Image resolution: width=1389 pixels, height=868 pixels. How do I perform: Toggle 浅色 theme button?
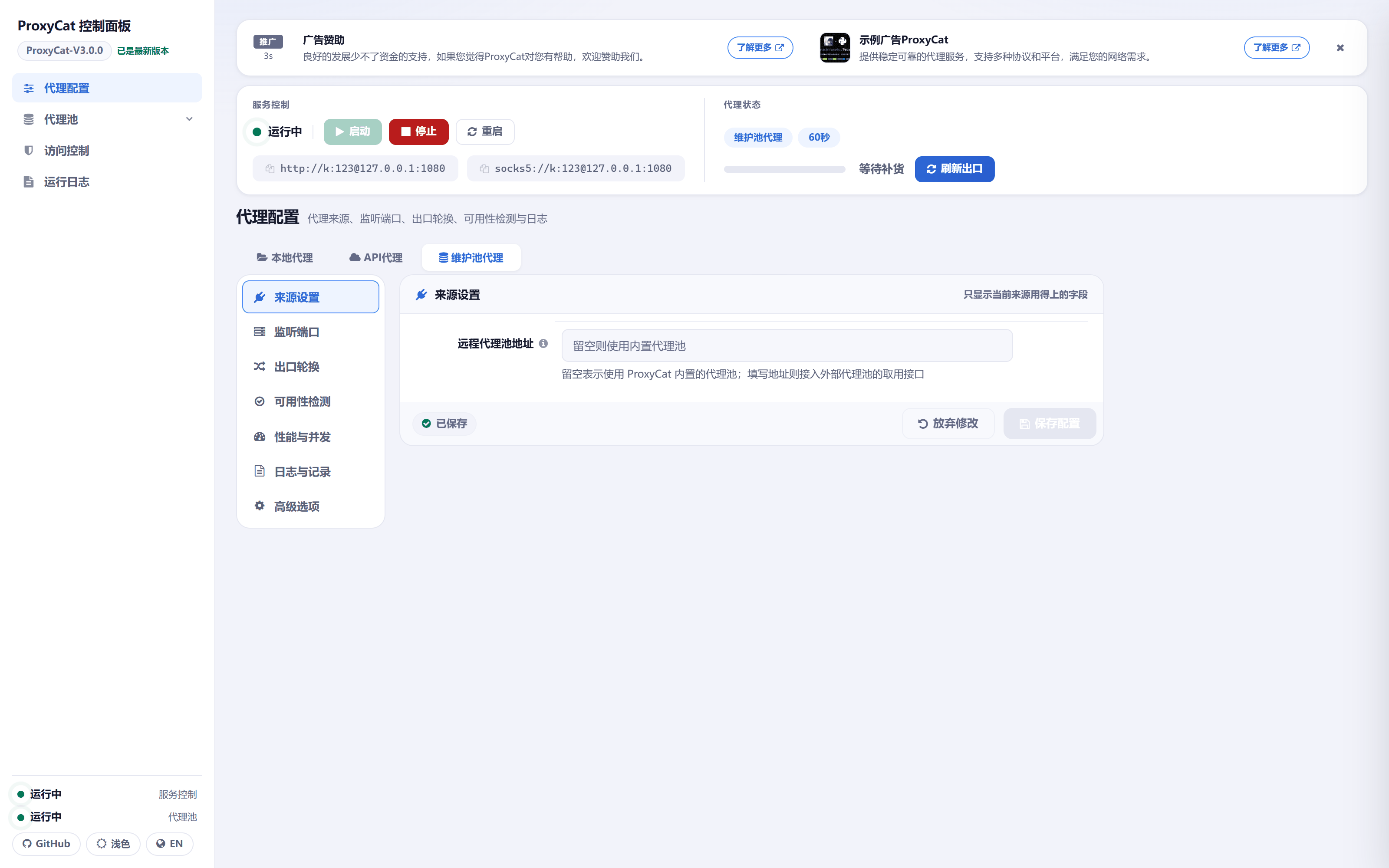pos(113,843)
